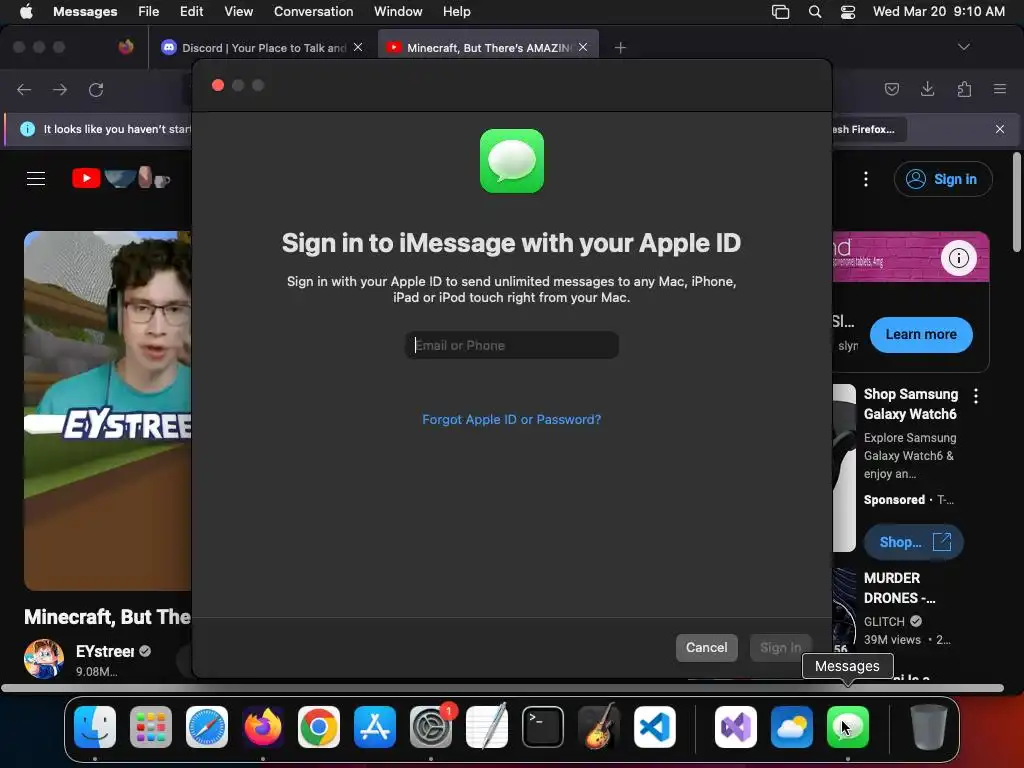Close the Discord tab

click(358, 47)
